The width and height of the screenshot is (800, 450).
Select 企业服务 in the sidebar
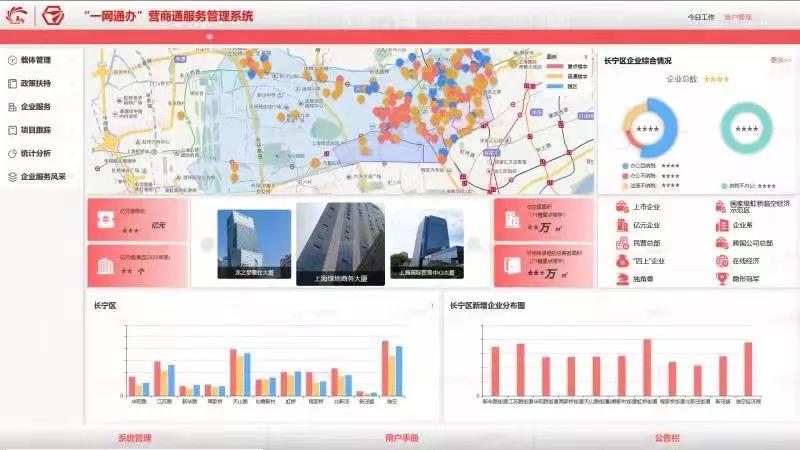[x=34, y=106]
